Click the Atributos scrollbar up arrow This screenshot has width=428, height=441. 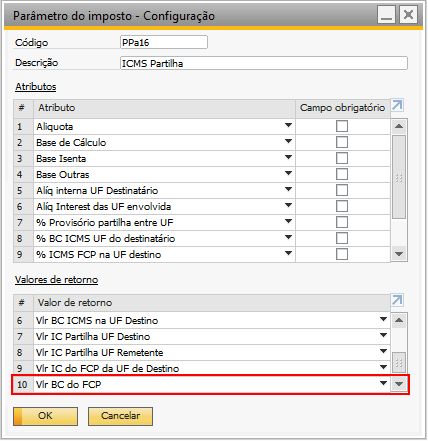(399, 126)
